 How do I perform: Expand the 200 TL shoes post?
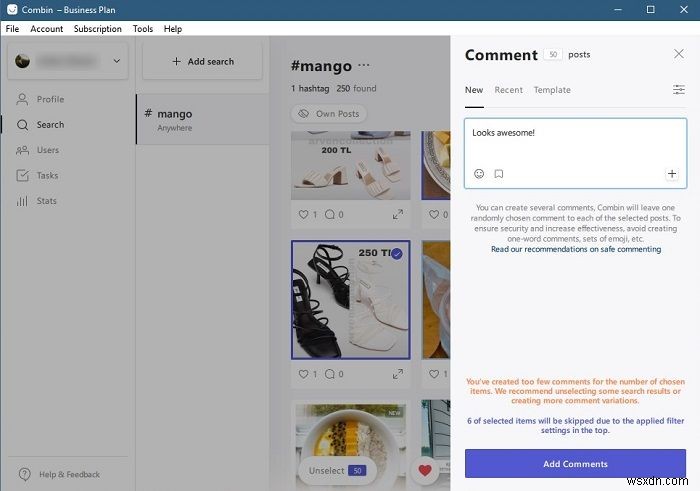[397, 214]
